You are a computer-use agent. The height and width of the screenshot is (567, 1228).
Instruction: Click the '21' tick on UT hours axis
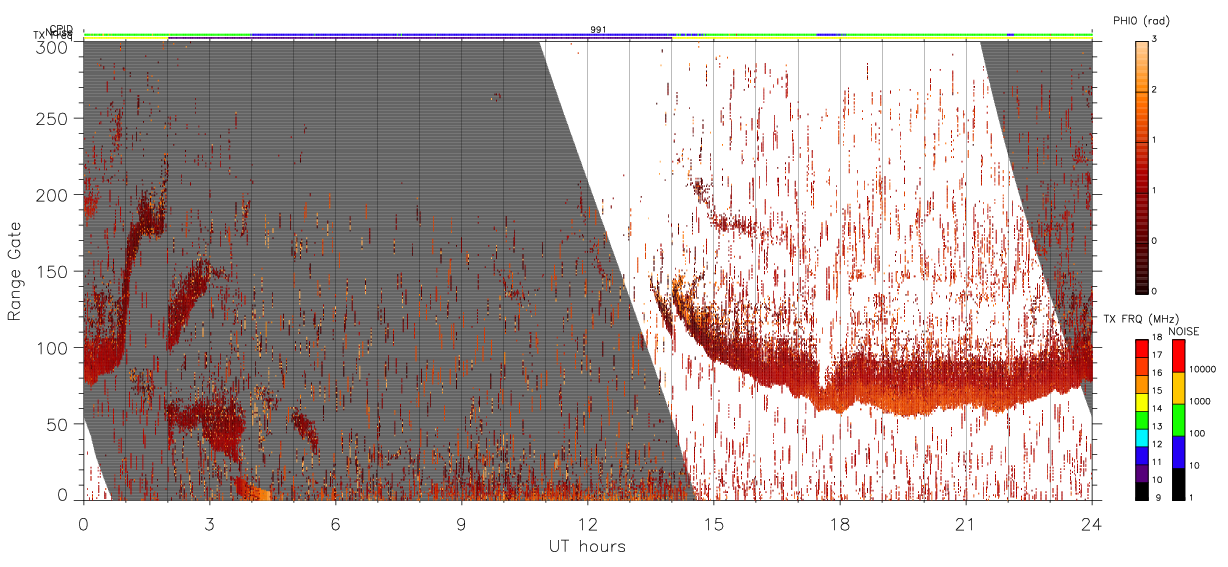965,523
